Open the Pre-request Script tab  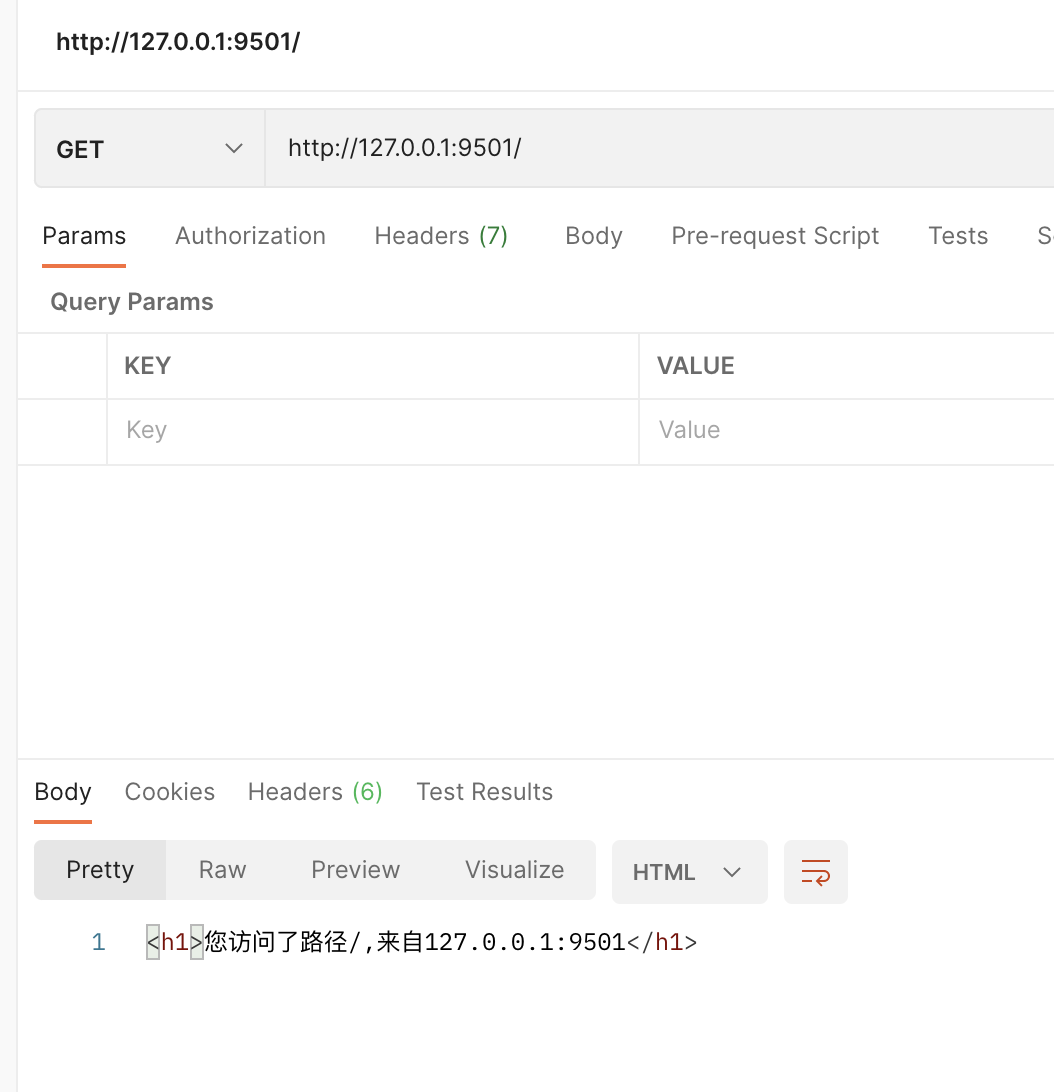click(775, 236)
